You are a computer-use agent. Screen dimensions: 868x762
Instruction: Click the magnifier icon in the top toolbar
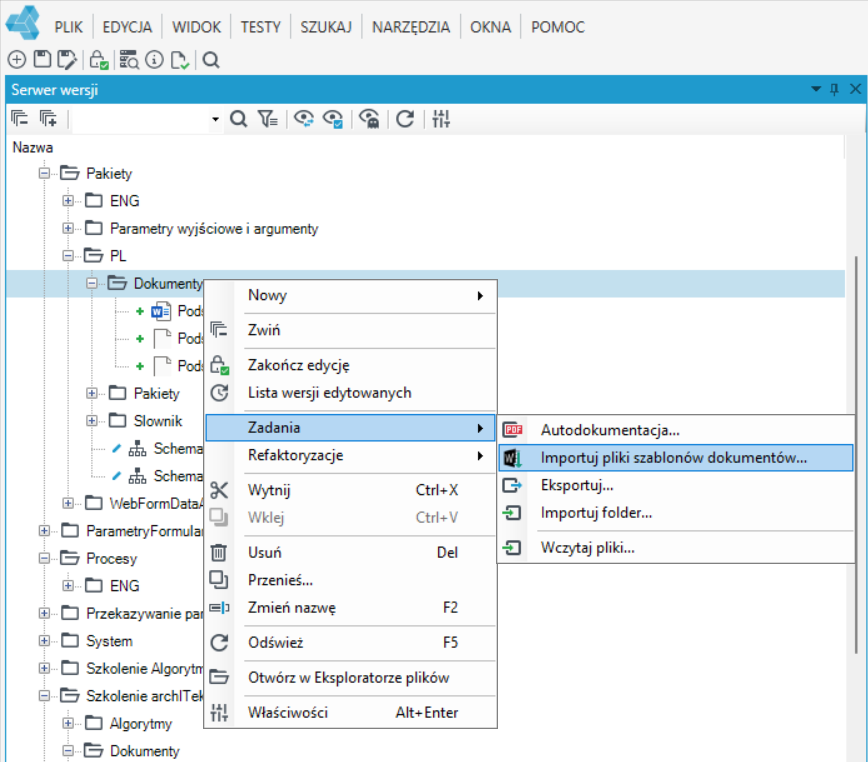tap(211, 60)
